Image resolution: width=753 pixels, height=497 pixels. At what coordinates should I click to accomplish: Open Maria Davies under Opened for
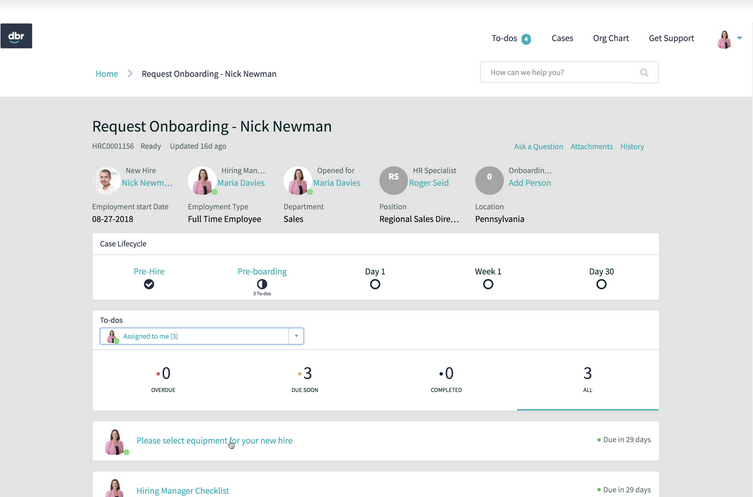click(337, 183)
